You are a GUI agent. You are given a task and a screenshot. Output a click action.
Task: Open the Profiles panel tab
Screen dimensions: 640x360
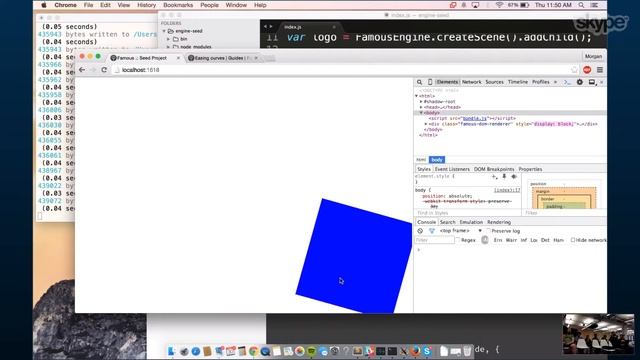click(x=540, y=82)
